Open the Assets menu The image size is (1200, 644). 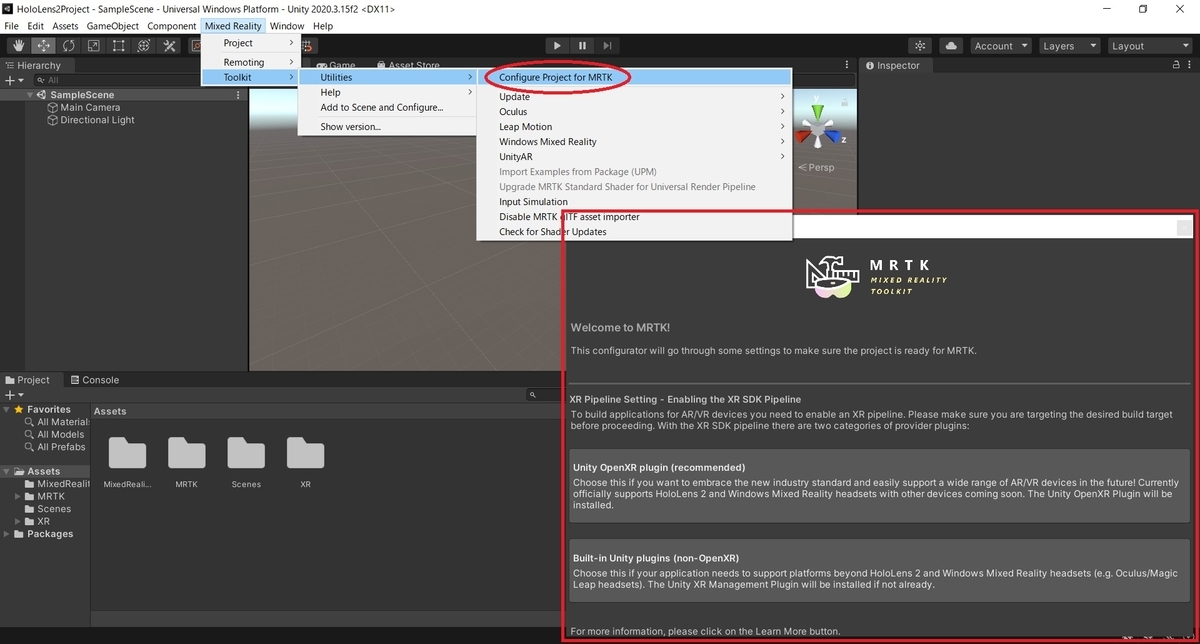(x=65, y=26)
